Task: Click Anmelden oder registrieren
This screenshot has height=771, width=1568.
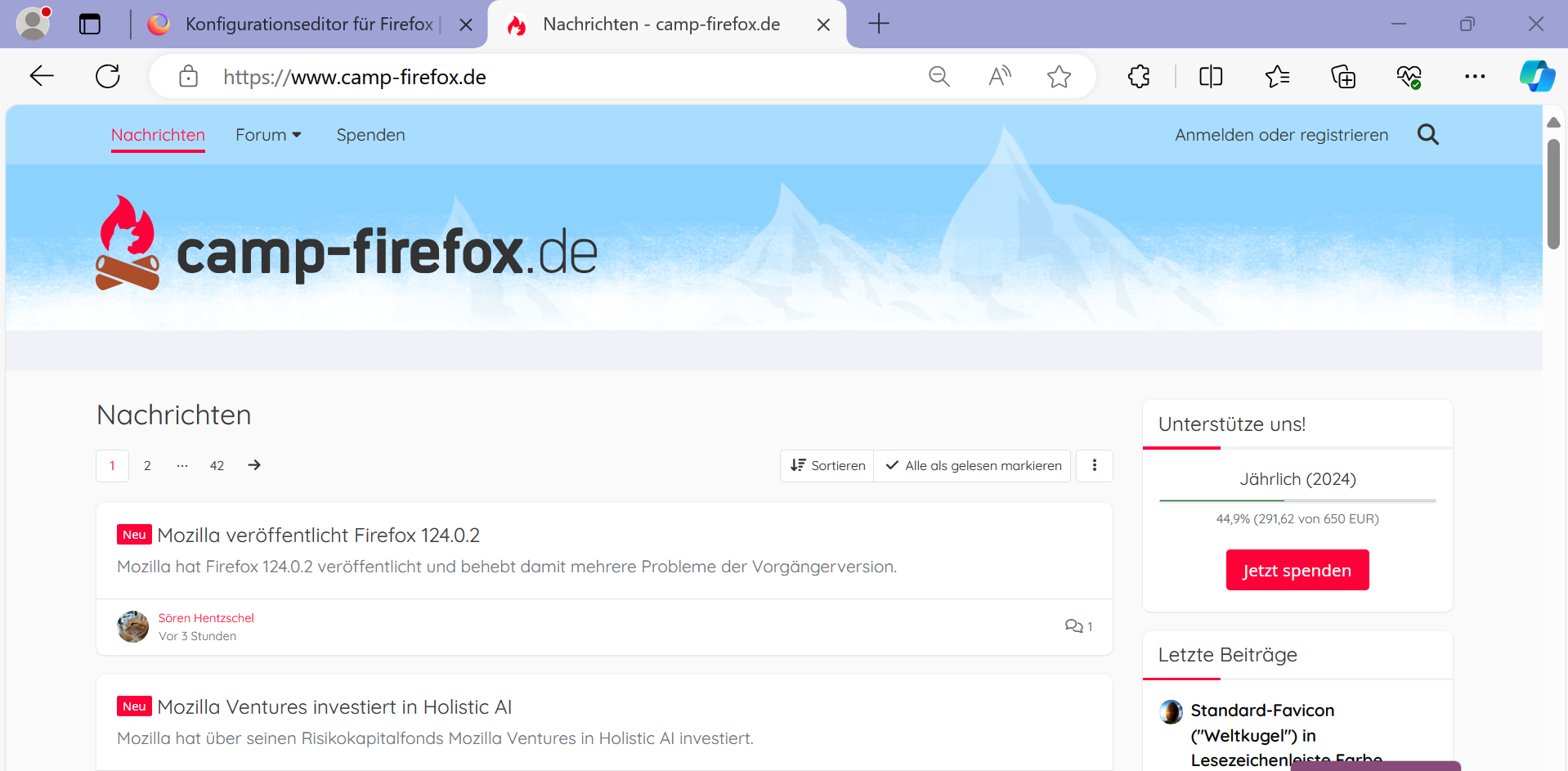Action: tap(1281, 135)
